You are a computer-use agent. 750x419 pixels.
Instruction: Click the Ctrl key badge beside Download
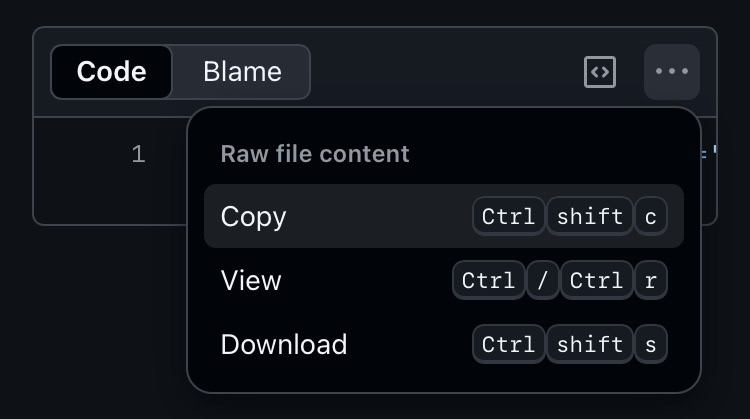pos(508,344)
